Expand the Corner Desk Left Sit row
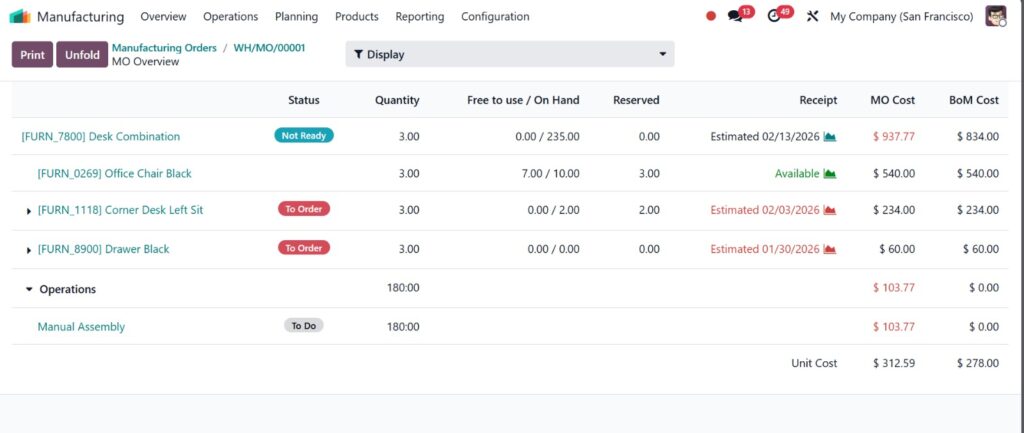This screenshot has height=433, width=1024. [29, 211]
